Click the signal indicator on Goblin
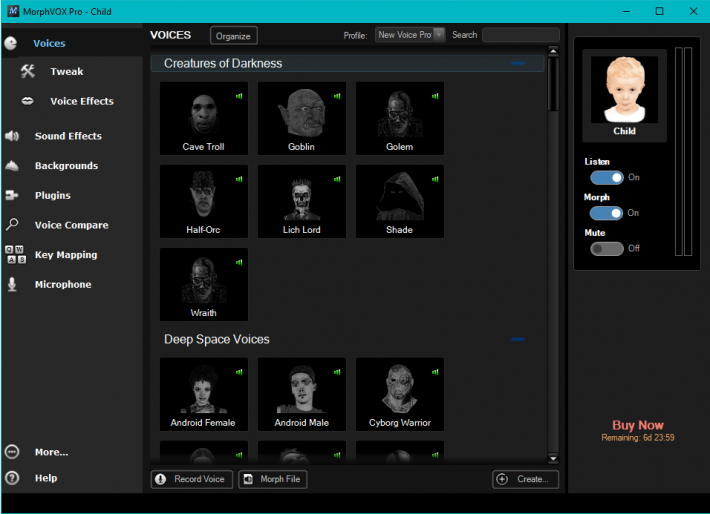This screenshot has width=710, height=514. point(337,96)
